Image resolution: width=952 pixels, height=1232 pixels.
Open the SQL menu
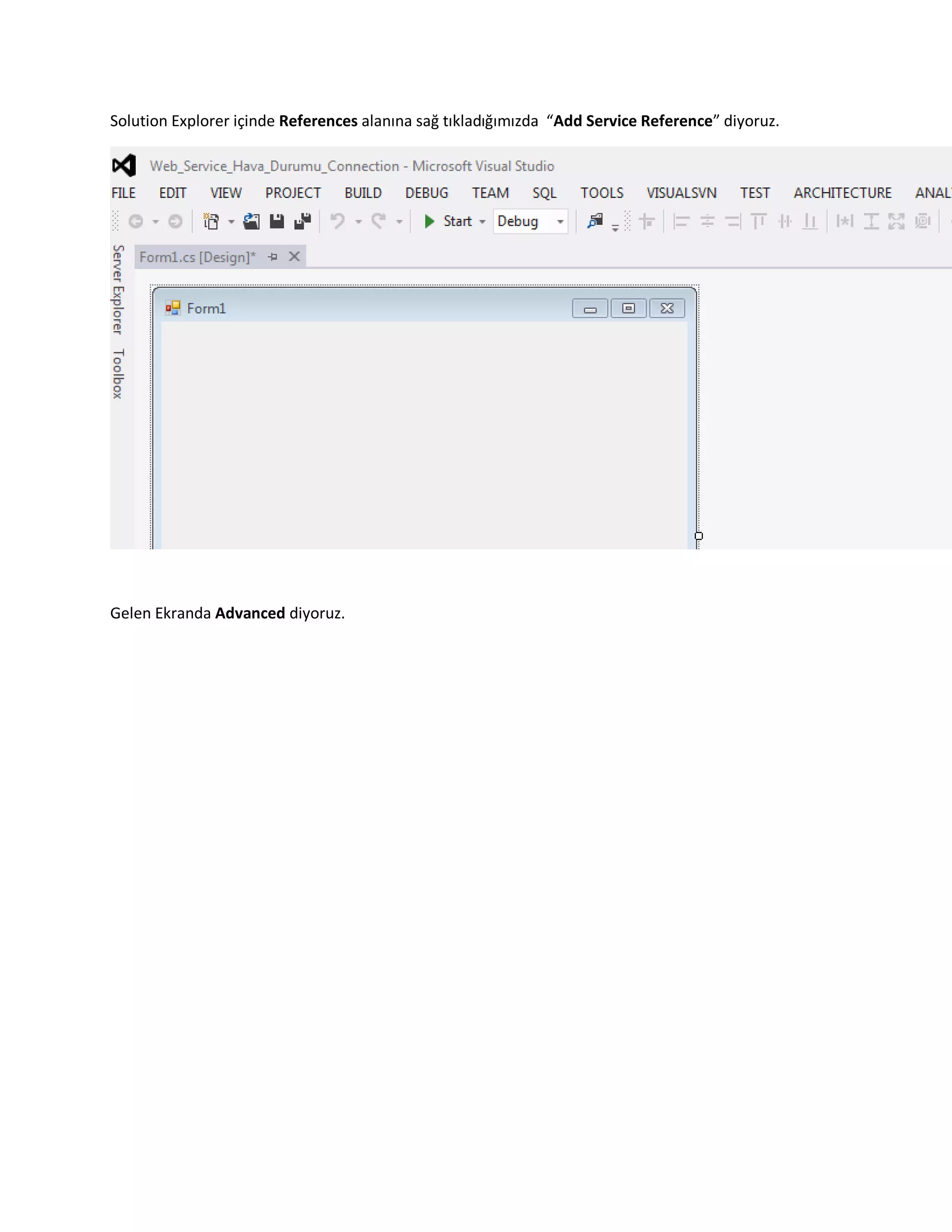pyautogui.click(x=545, y=193)
